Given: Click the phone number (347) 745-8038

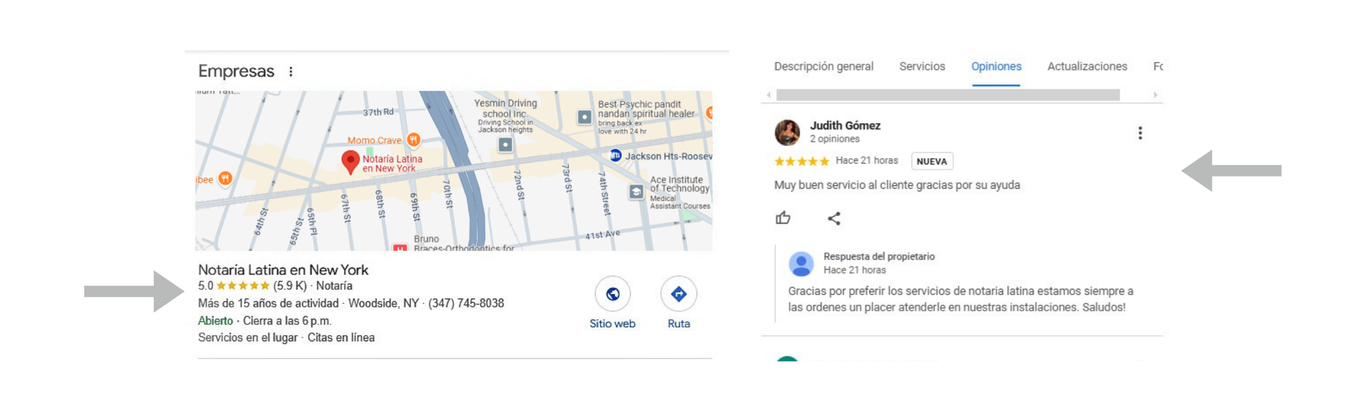Looking at the screenshot, I should (466, 303).
